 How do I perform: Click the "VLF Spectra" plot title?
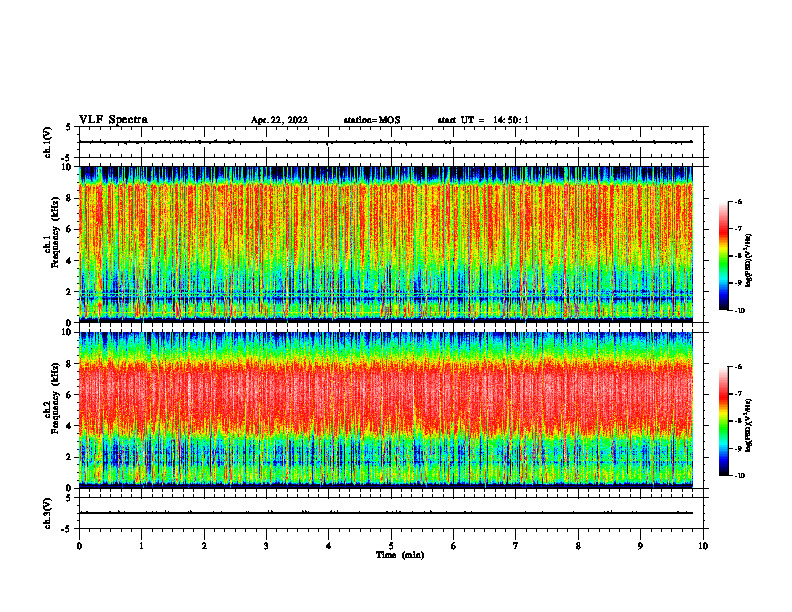[113, 120]
